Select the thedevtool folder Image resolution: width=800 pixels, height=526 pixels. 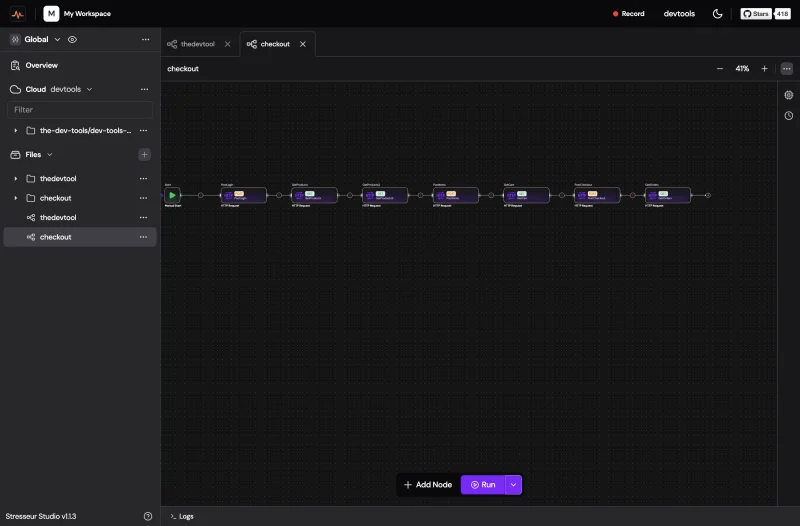coord(80,179)
